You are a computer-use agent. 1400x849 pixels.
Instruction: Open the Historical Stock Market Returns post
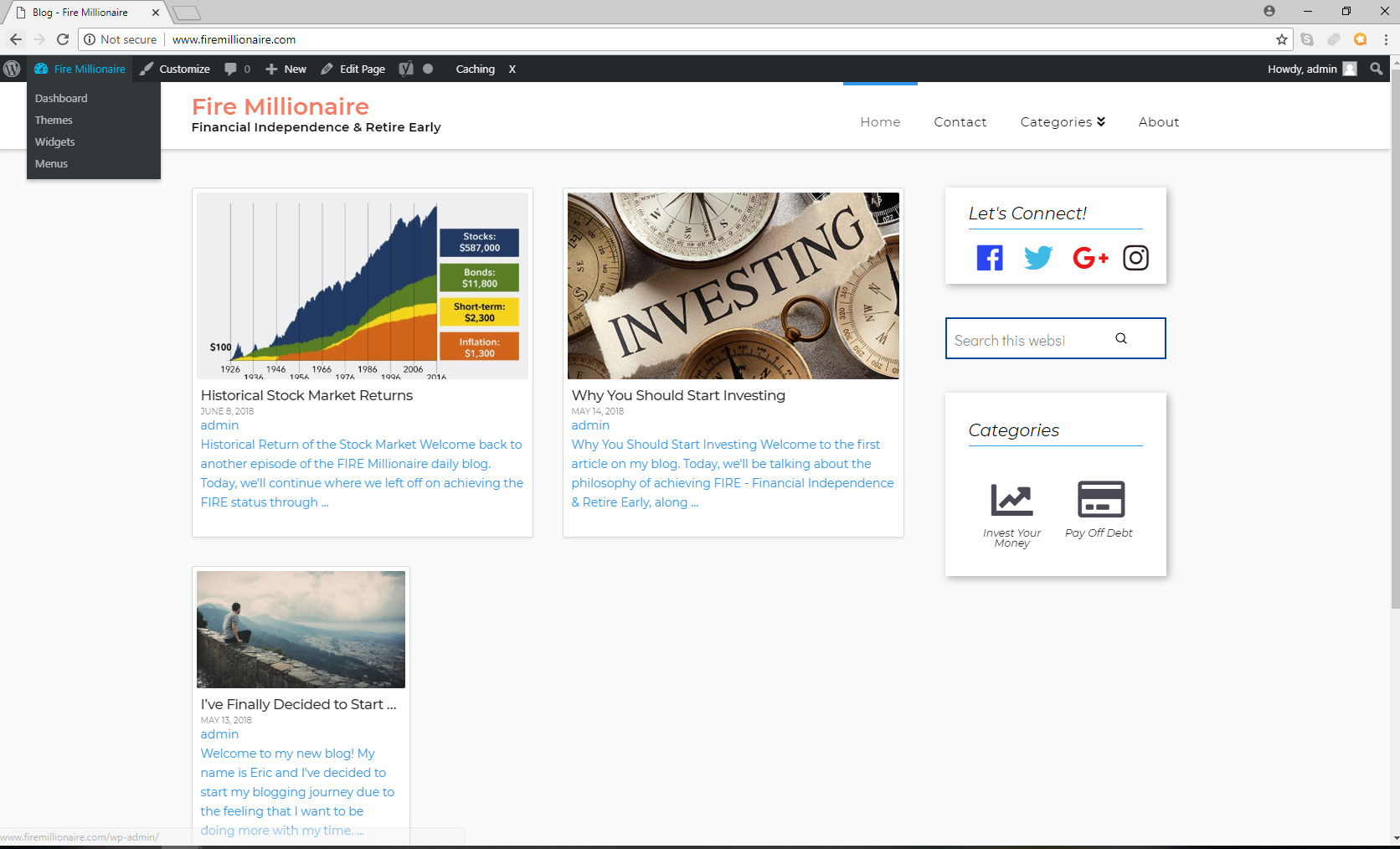[306, 395]
